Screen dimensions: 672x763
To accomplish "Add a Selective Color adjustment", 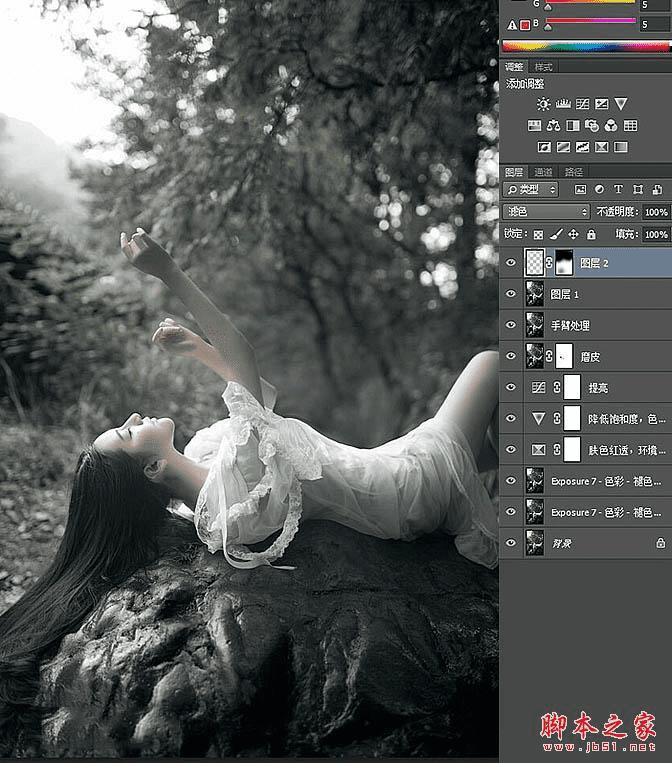I will (x=601, y=146).
